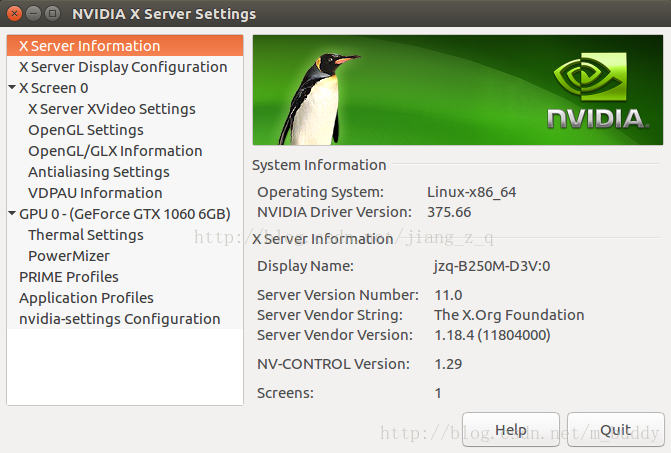The height and width of the screenshot is (453, 671).
Task: Click server vendor version 1.18.4 (11804000)
Action: point(492,335)
